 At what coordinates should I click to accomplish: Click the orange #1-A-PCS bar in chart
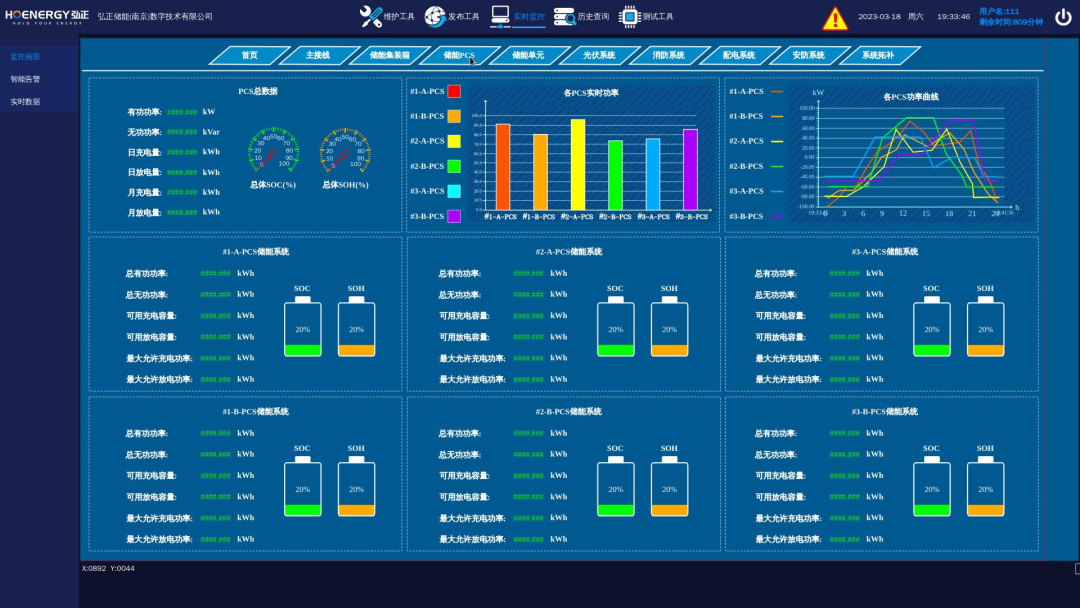(503, 166)
